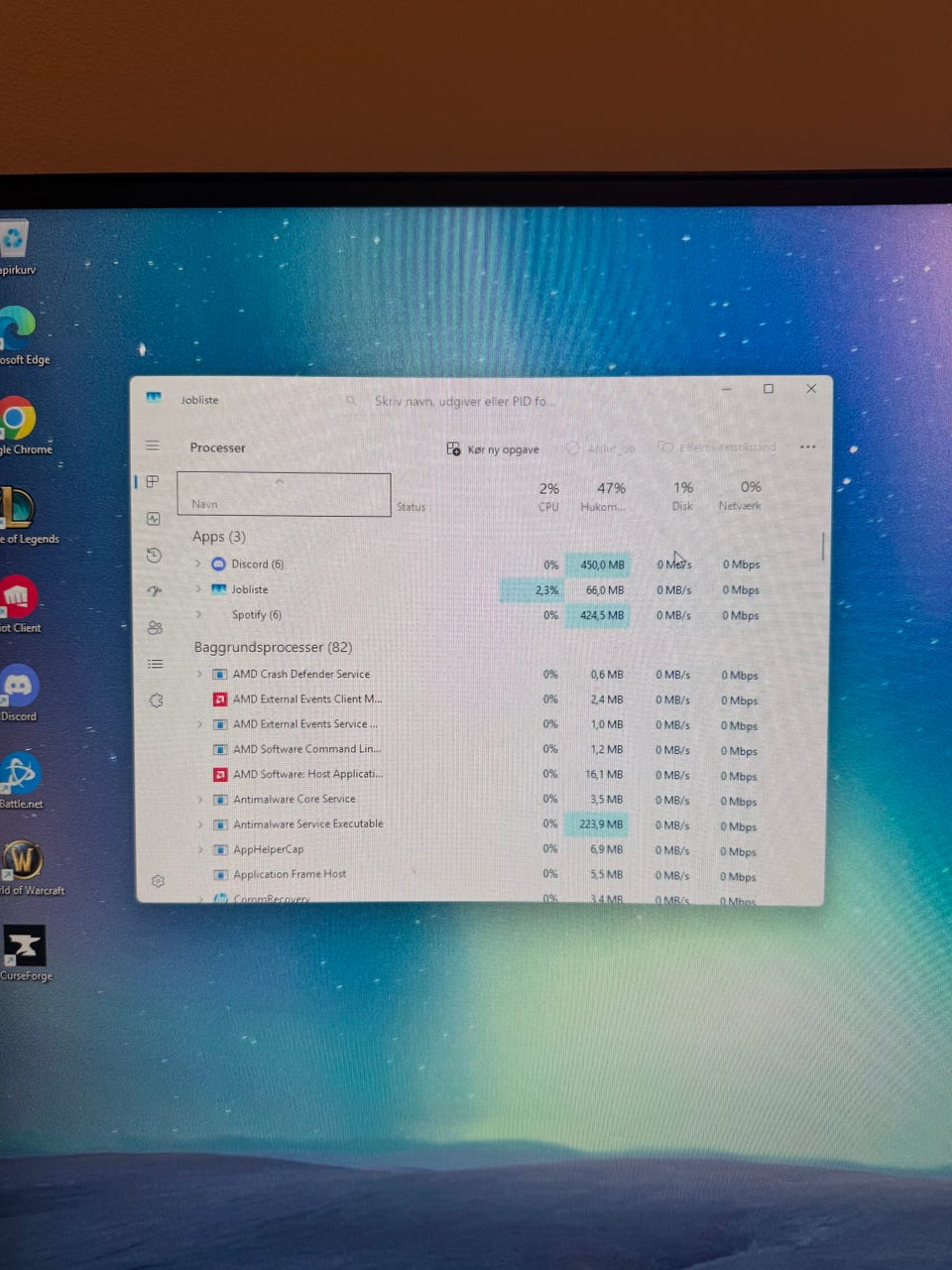Expand Antimalware Core Service entry
Image resolution: width=952 pixels, height=1270 pixels.
(200, 799)
